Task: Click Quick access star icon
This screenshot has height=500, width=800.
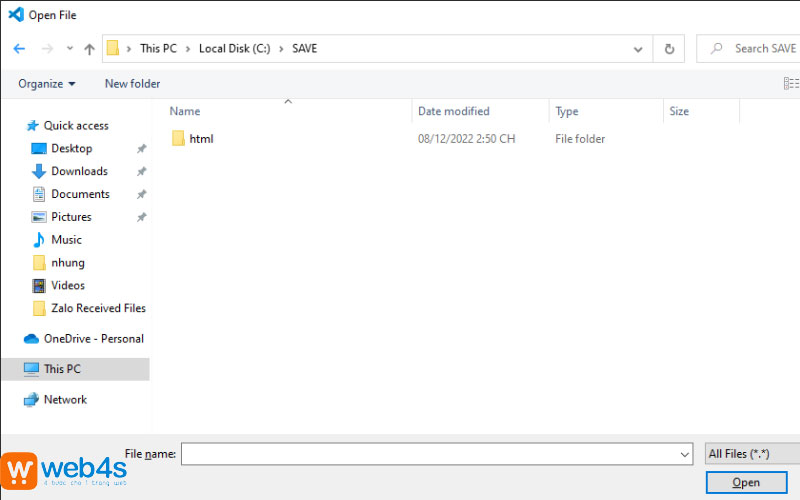Action: click(33, 126)
